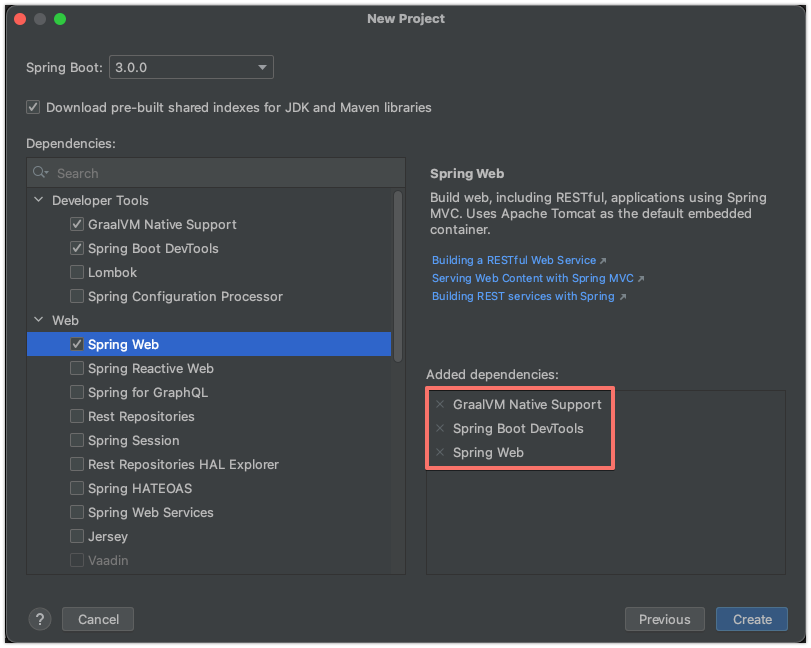This screenshot has width=811, height=648.
Task: Click the search magnifier icon in Dependencies
Action: pos(40,173)
